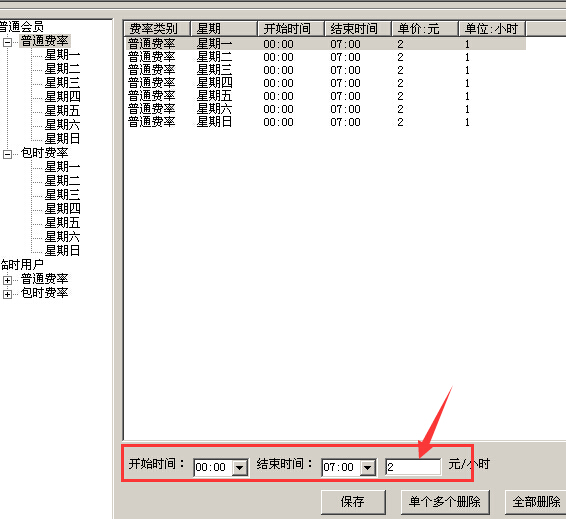Sort by the 费率类别 column header

pos(157,29)
